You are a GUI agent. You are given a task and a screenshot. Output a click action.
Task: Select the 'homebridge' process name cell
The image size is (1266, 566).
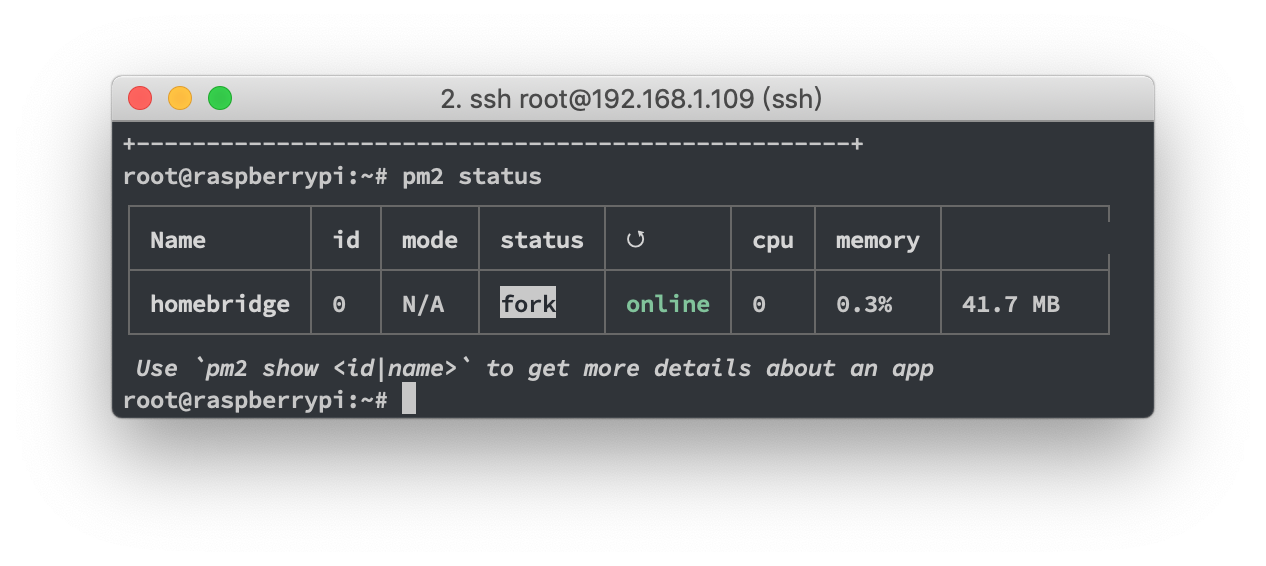tap(220, 304)
